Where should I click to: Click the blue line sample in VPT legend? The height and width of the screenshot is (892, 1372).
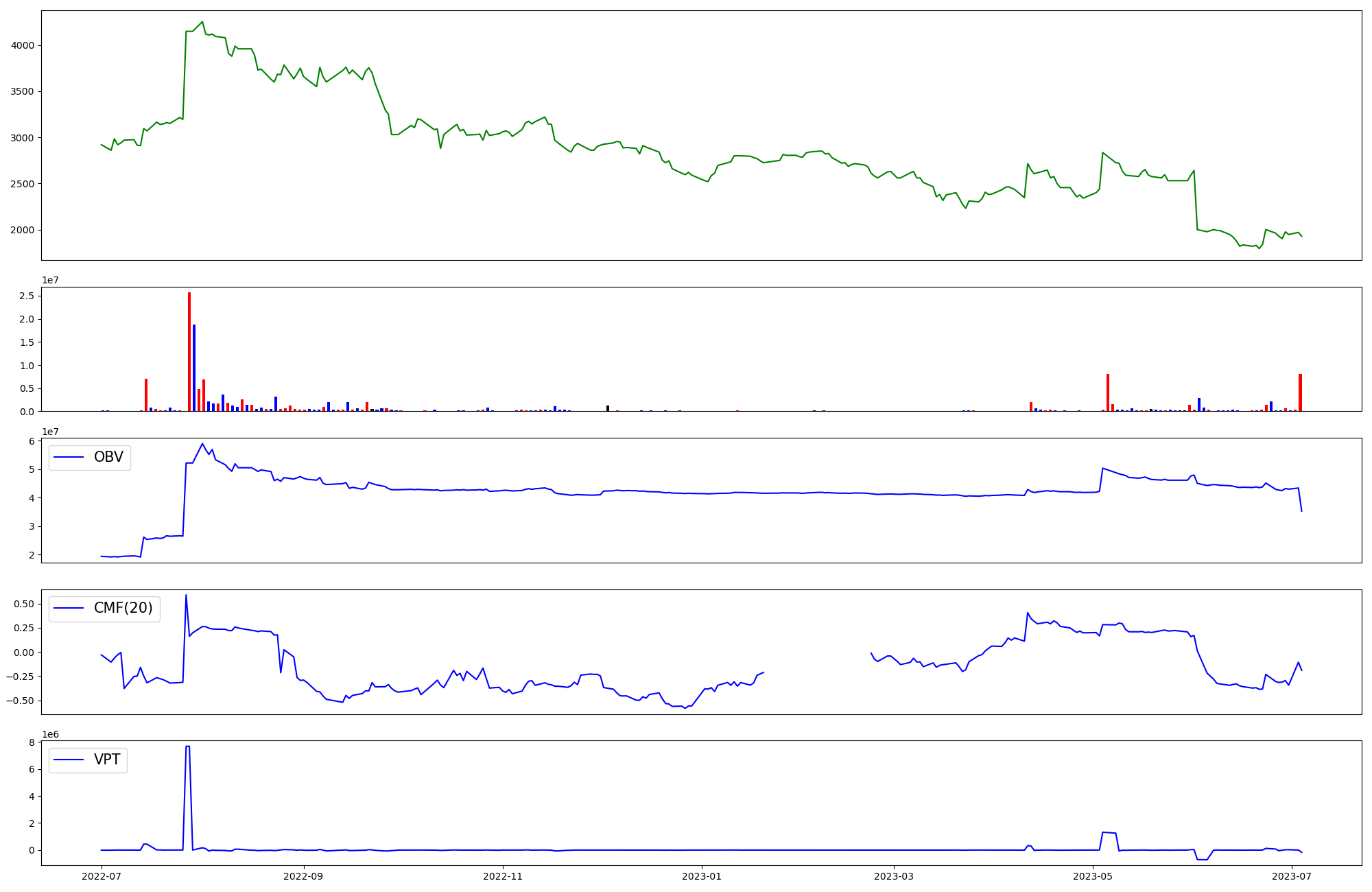click(69, 760)
